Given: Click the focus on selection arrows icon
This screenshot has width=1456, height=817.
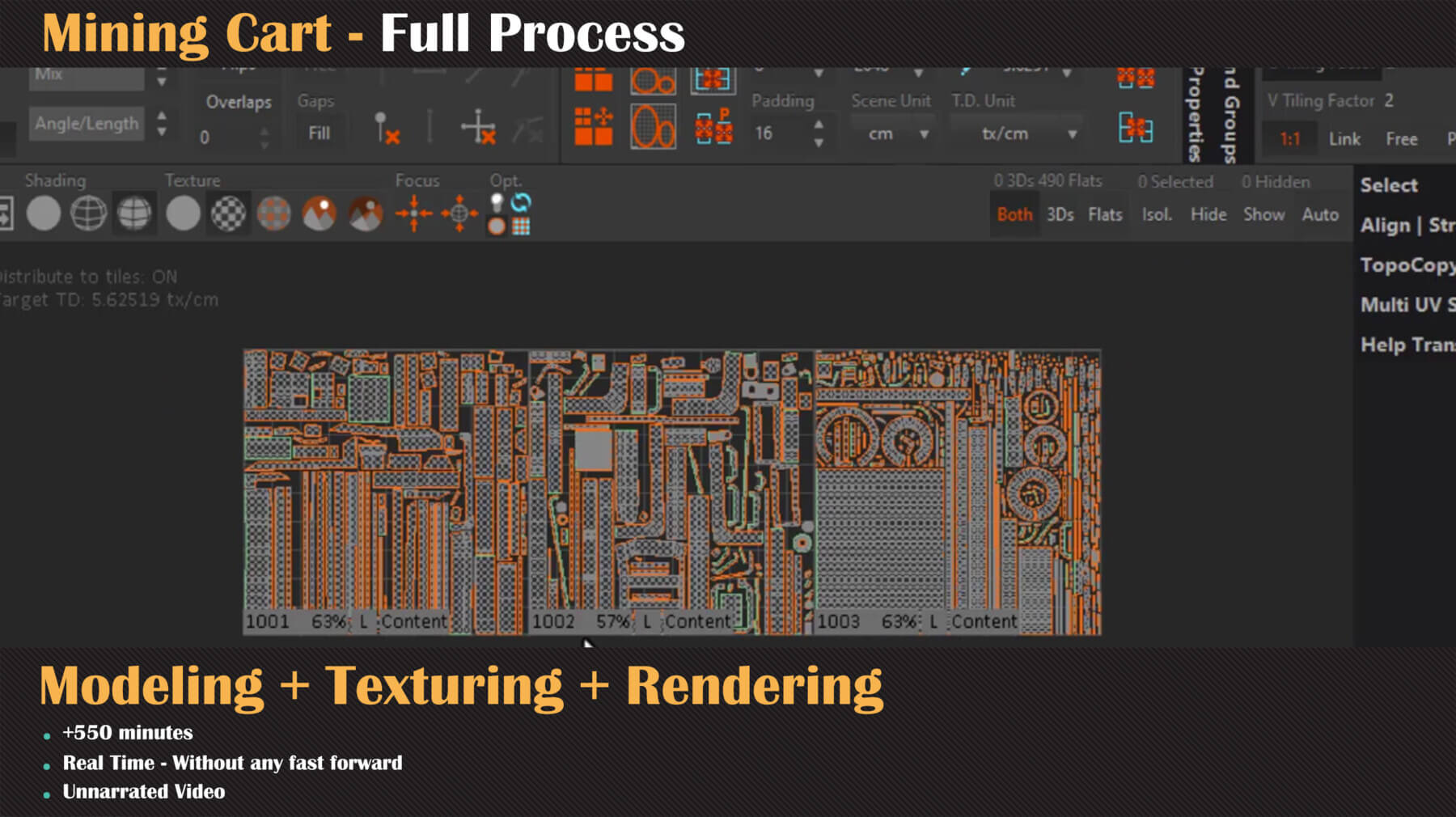Looking at the screenshot, I should pos(413,214).
